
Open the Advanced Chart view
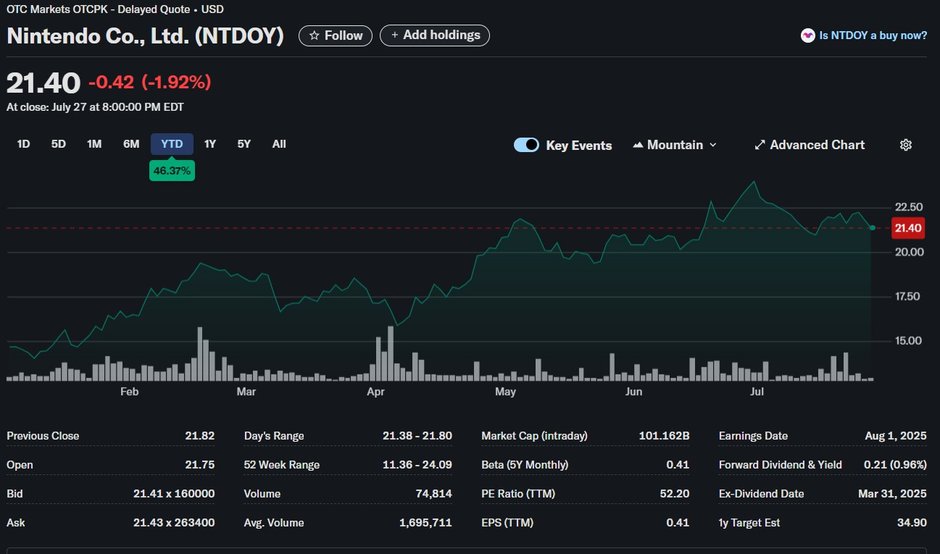[x=809, y=145]
